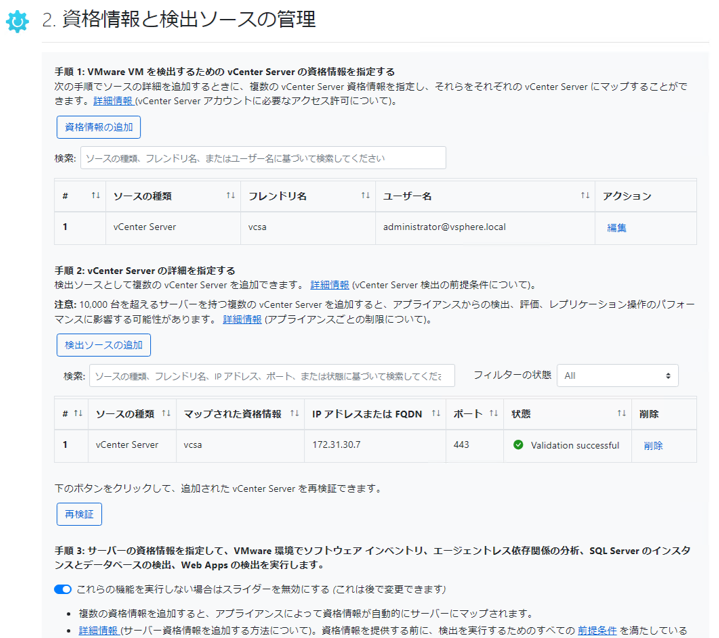Click the green Validation successful check icon

click(x=518, y=445)
